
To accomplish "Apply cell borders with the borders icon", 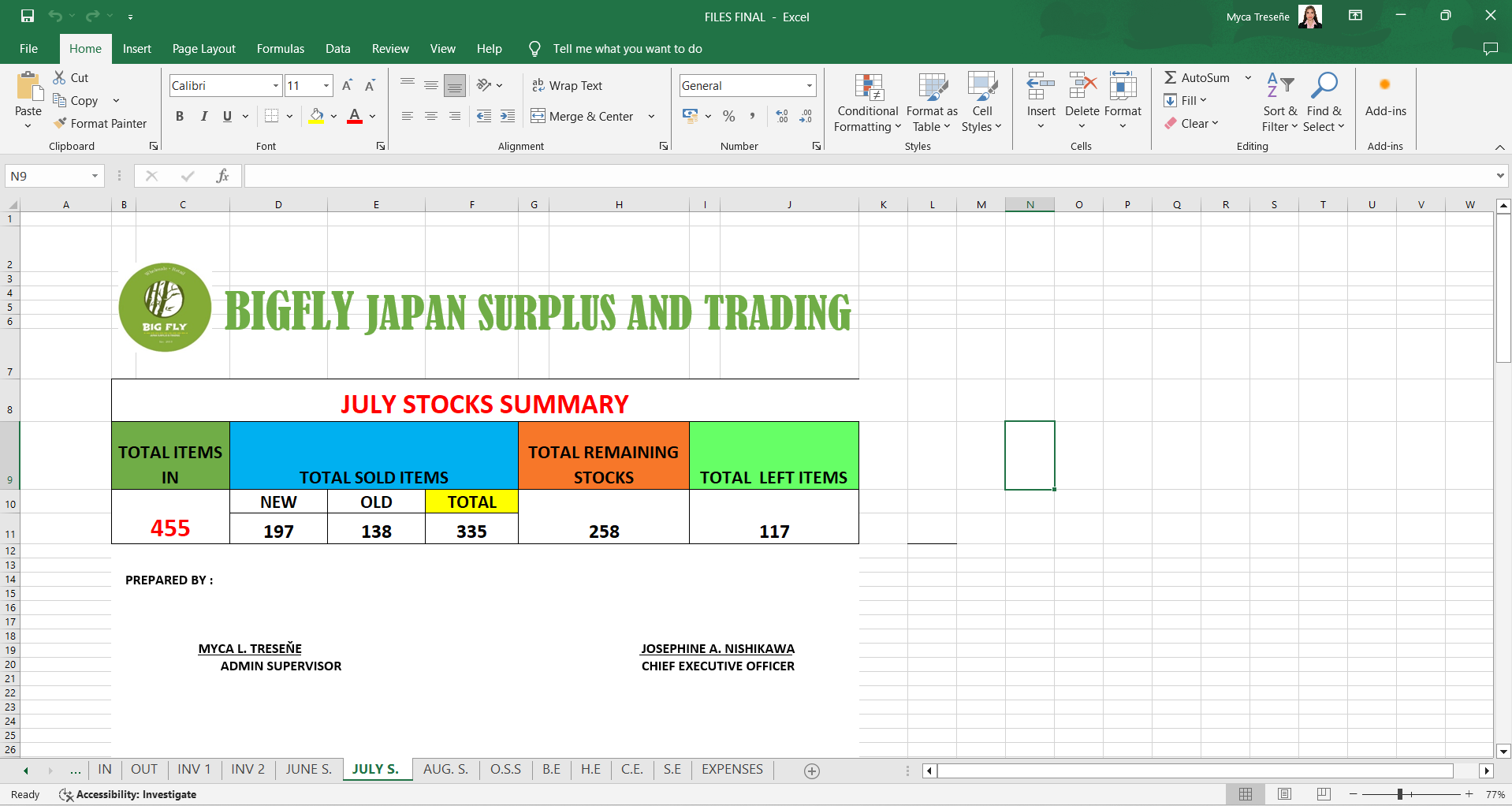I will click(x=272, y=116).
